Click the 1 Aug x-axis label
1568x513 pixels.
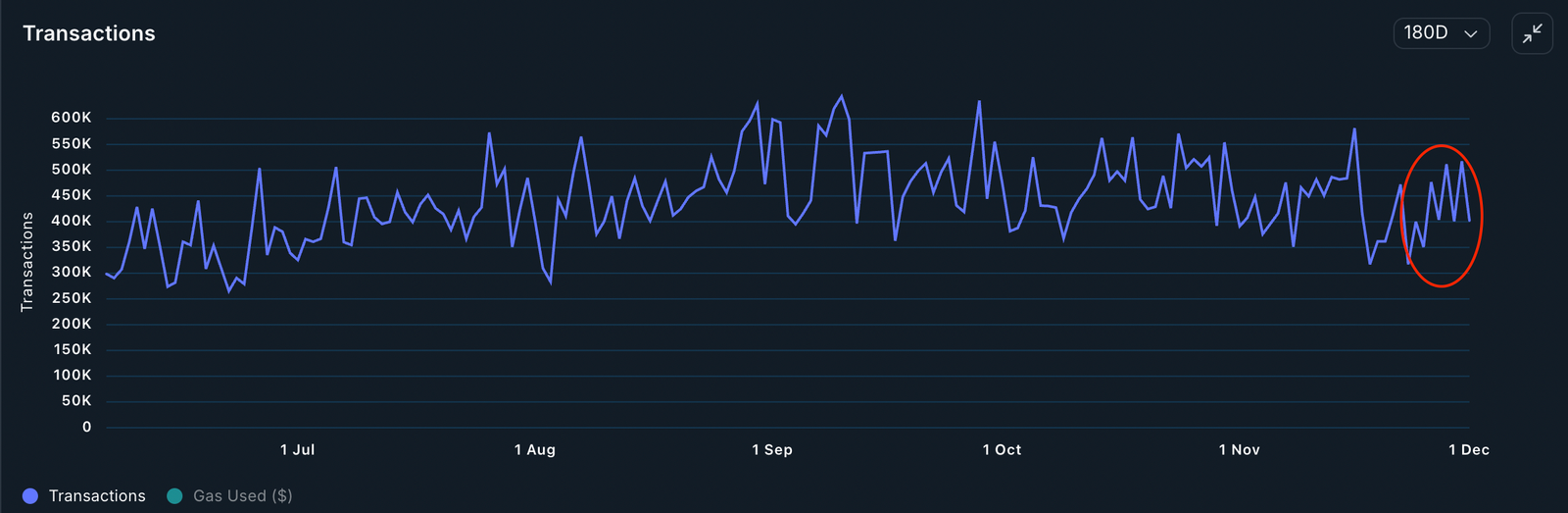(534, 450)
